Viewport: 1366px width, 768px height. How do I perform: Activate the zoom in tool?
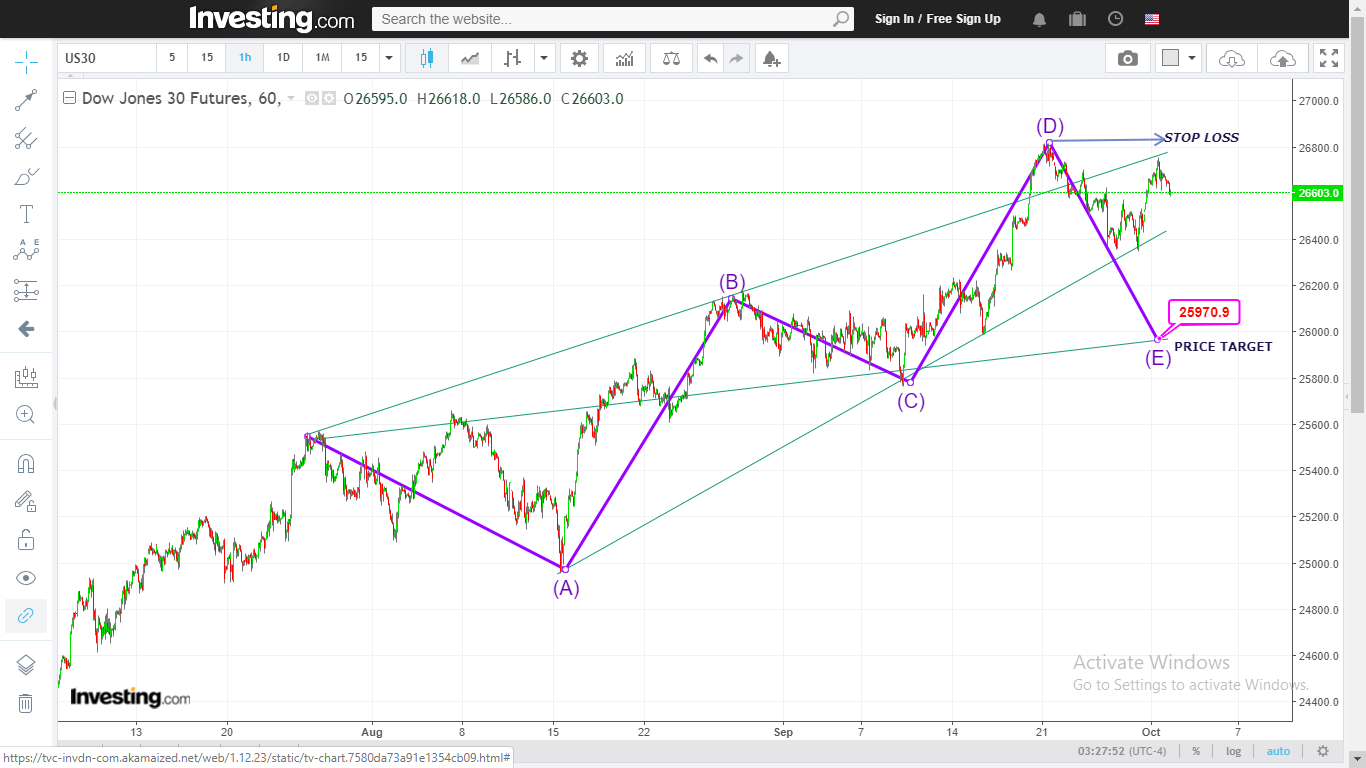[26, 414]
